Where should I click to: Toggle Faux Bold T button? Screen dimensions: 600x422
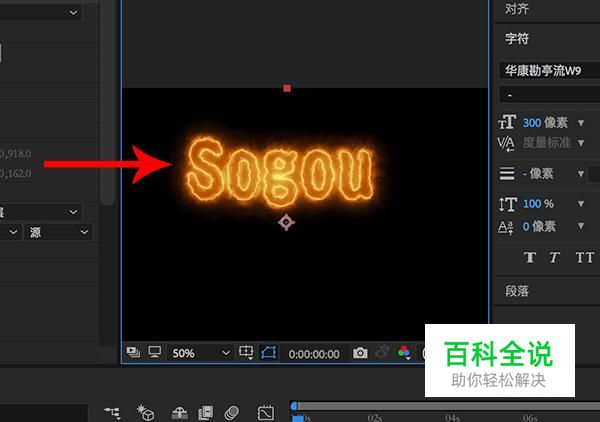[x=530, y=257]
